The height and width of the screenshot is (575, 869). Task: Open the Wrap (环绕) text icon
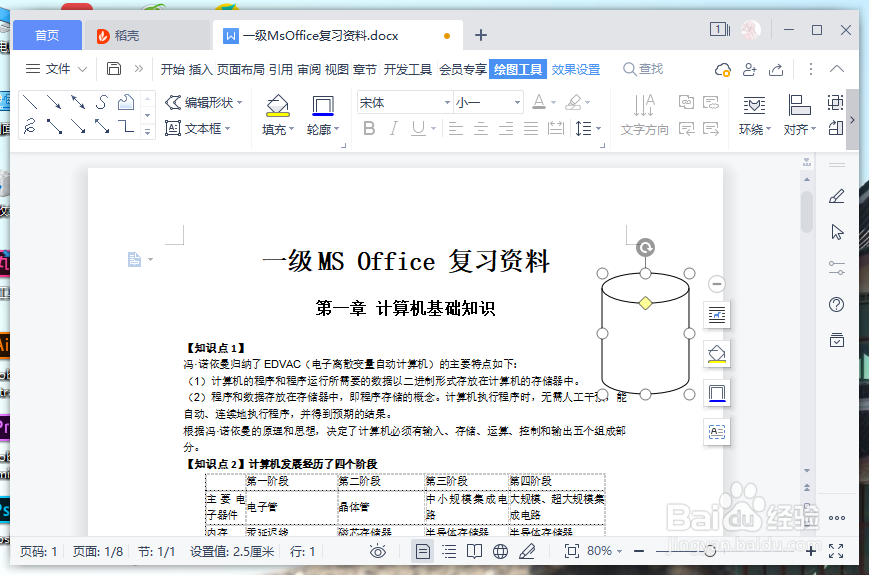754,105
